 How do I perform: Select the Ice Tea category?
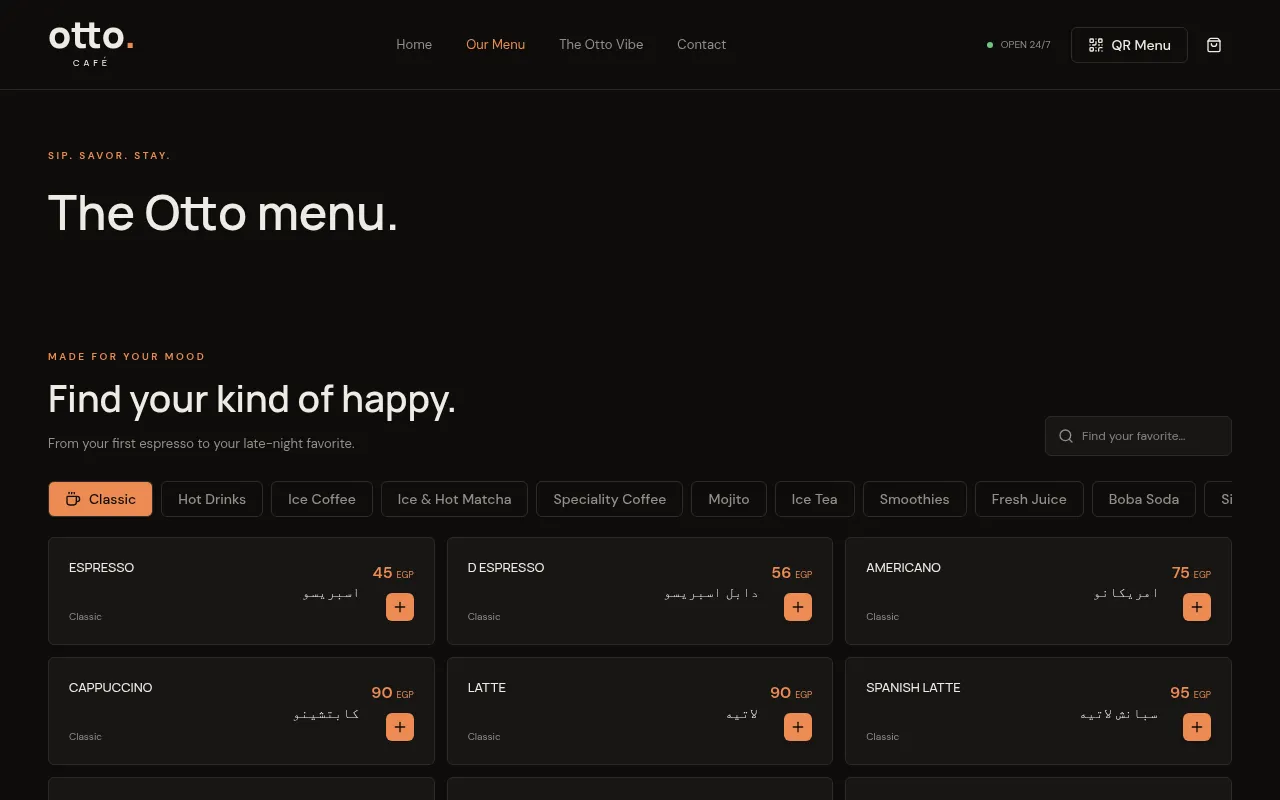815,499
